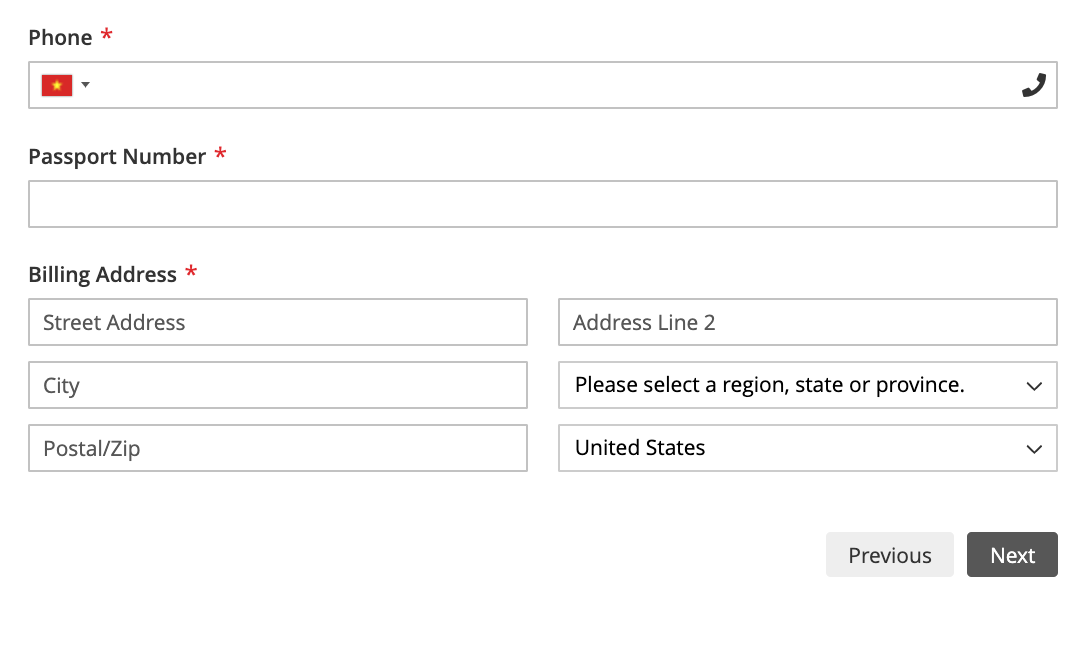This screenshot has width=1090, height=650.
Task: Open the small caret beside the flag
Action: click(86, 85)
